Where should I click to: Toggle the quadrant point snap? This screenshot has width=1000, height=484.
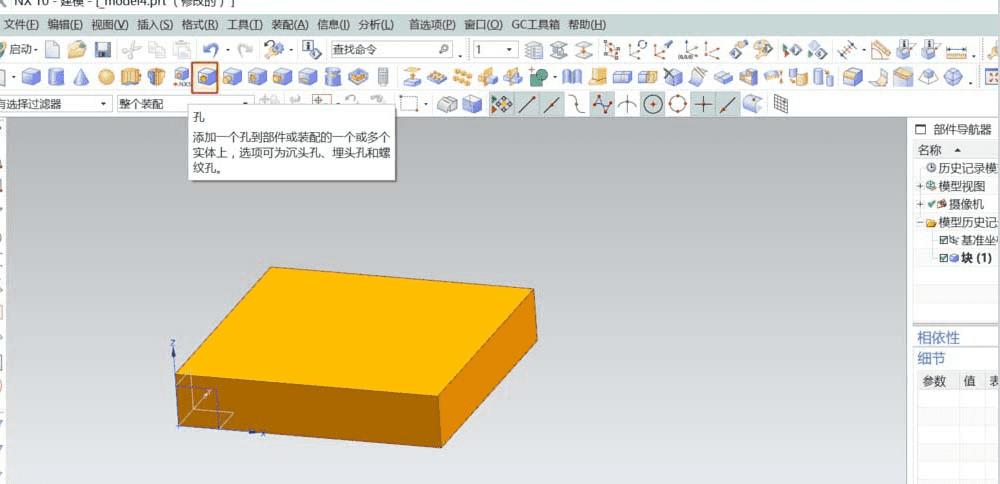coord(677,104)
